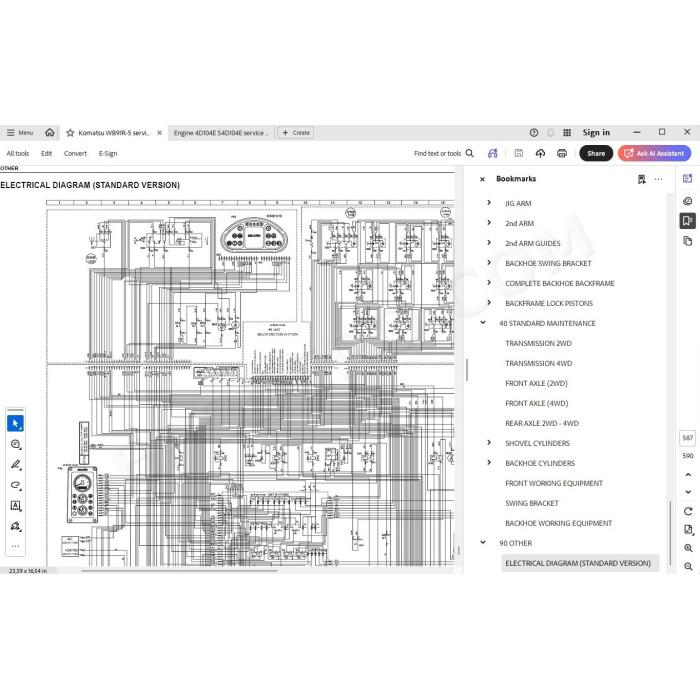This screenshot has height=700, width=700.
Task: Expand the JIG ARM bookmark
Action: point(489,203)
